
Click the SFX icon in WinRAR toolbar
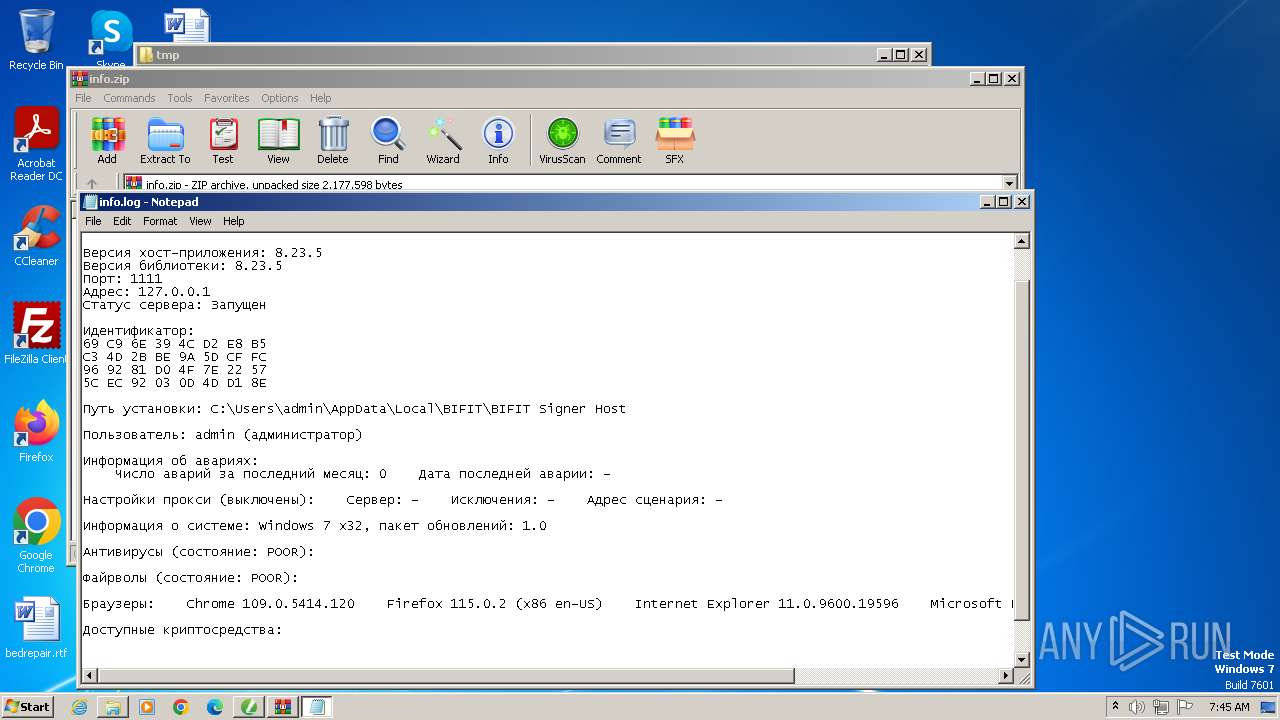(675, 140)
